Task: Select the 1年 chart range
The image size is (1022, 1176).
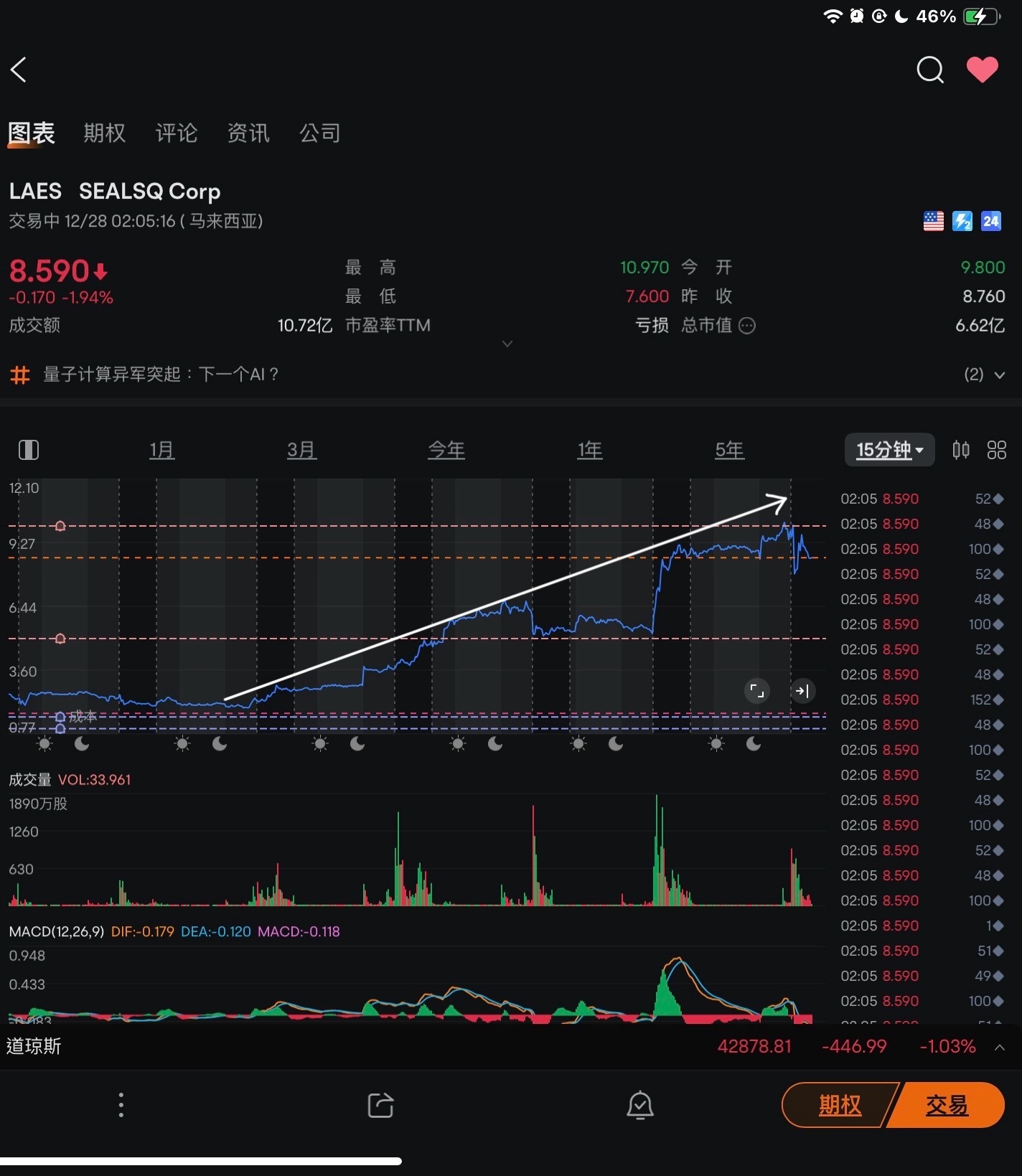Action: pyautogui.click(x=590, y=450)
